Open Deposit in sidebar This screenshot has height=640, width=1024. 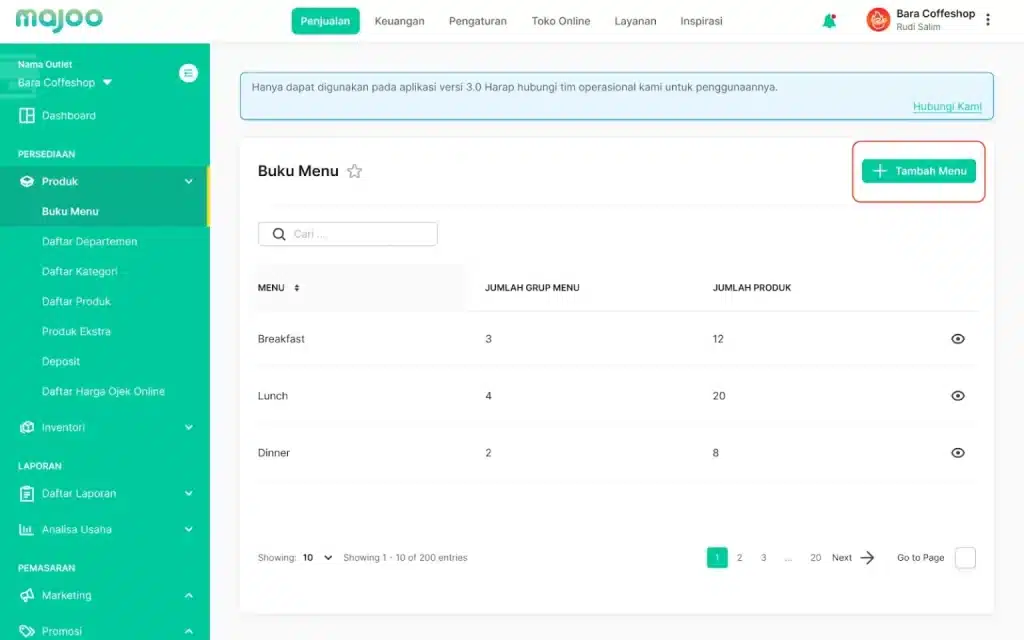coord(61,362)
